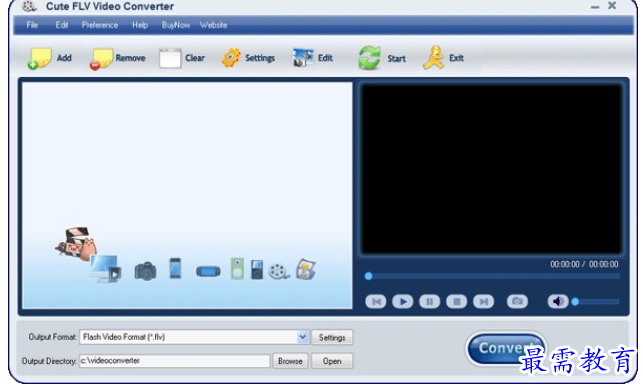Click the black iPod device icon
The height and width of the screenshot is (392, 643).
(x=257, y=269)
